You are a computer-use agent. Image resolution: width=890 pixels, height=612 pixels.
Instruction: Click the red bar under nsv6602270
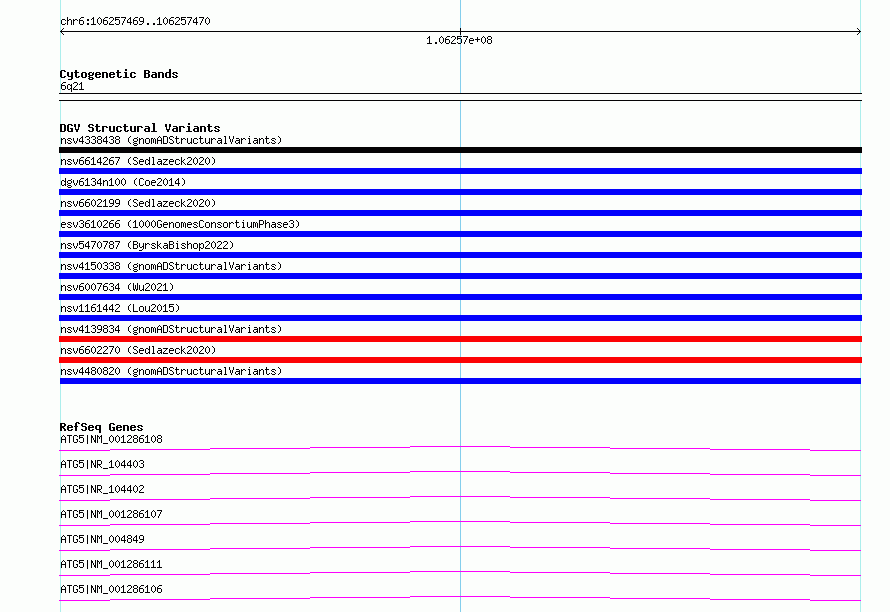tap(460, 360)
